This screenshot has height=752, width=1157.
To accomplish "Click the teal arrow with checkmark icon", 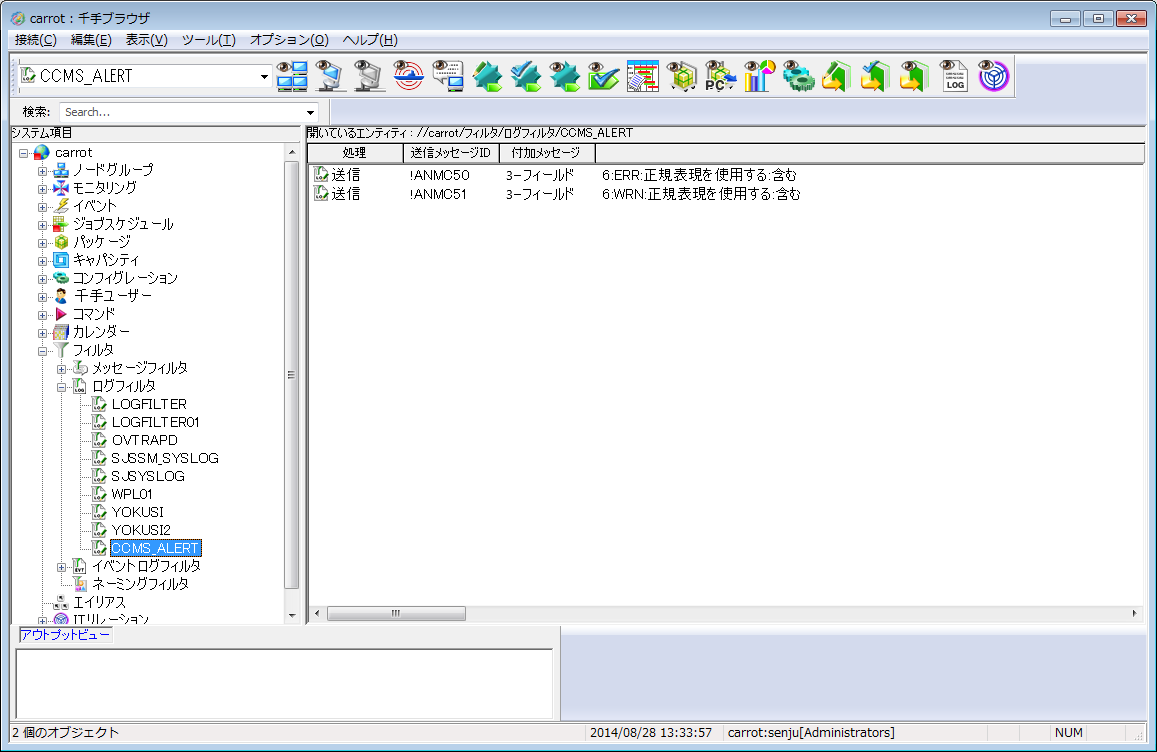I will [526, 76].
